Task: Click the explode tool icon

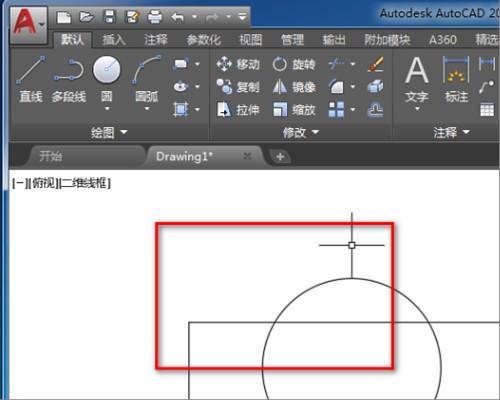Action: pyautogui.click(x=376, y=87)
